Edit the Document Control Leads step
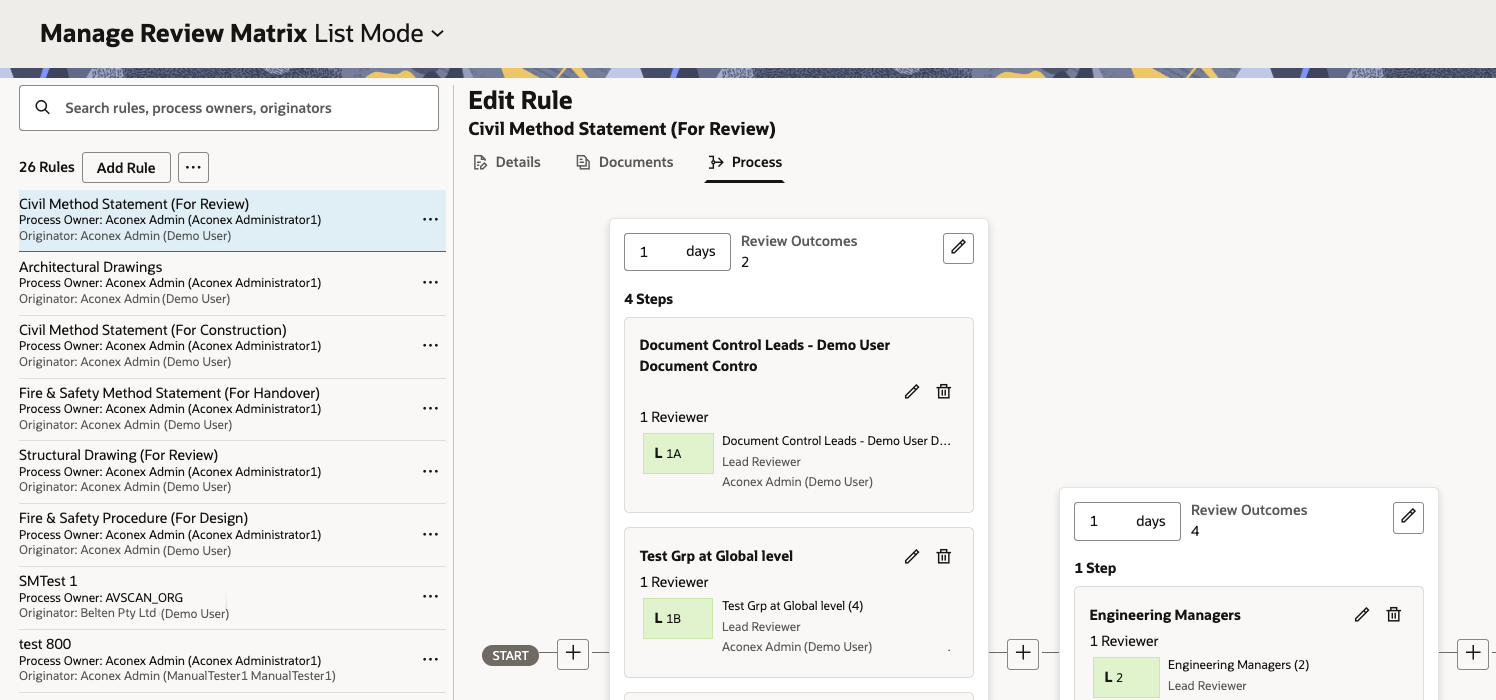The height and width of the screenshot is (700, 1496). (x=911, y=392)
